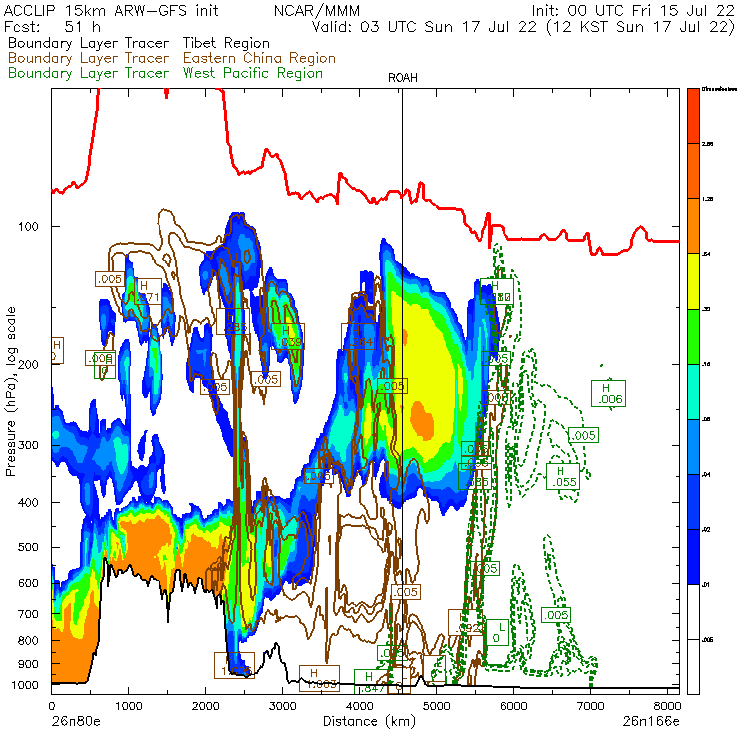Click the 300 hPa pressure tick label
740x740 pixels.
click(x=28, y=445)
